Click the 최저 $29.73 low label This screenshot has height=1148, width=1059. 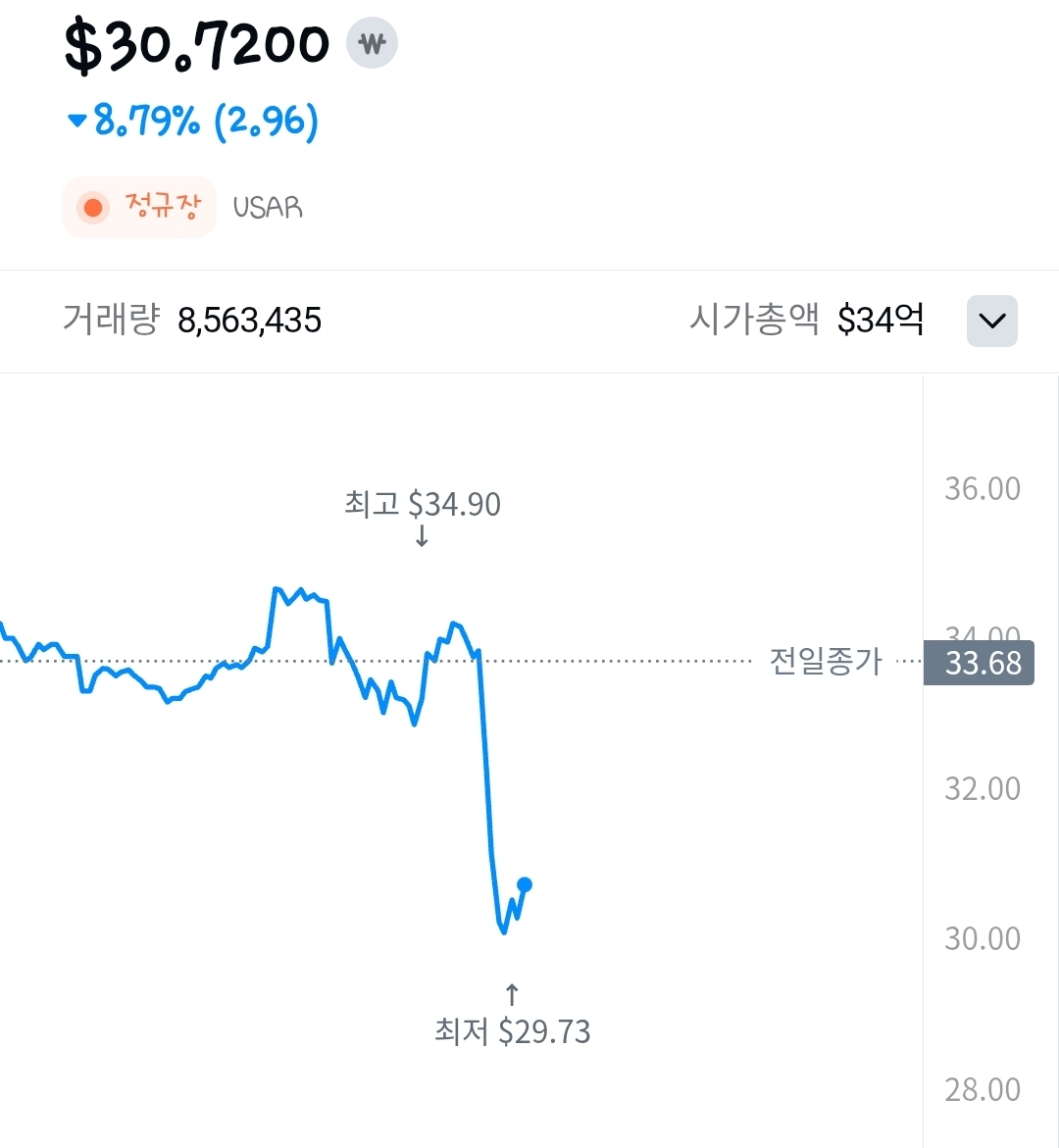point(513,1031)
